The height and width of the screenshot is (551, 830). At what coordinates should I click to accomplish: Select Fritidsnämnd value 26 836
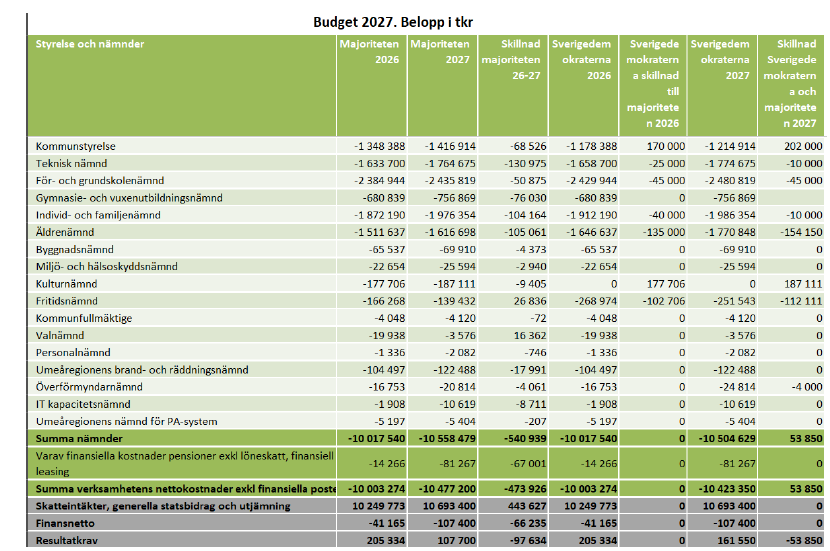[x=530, y=301]
